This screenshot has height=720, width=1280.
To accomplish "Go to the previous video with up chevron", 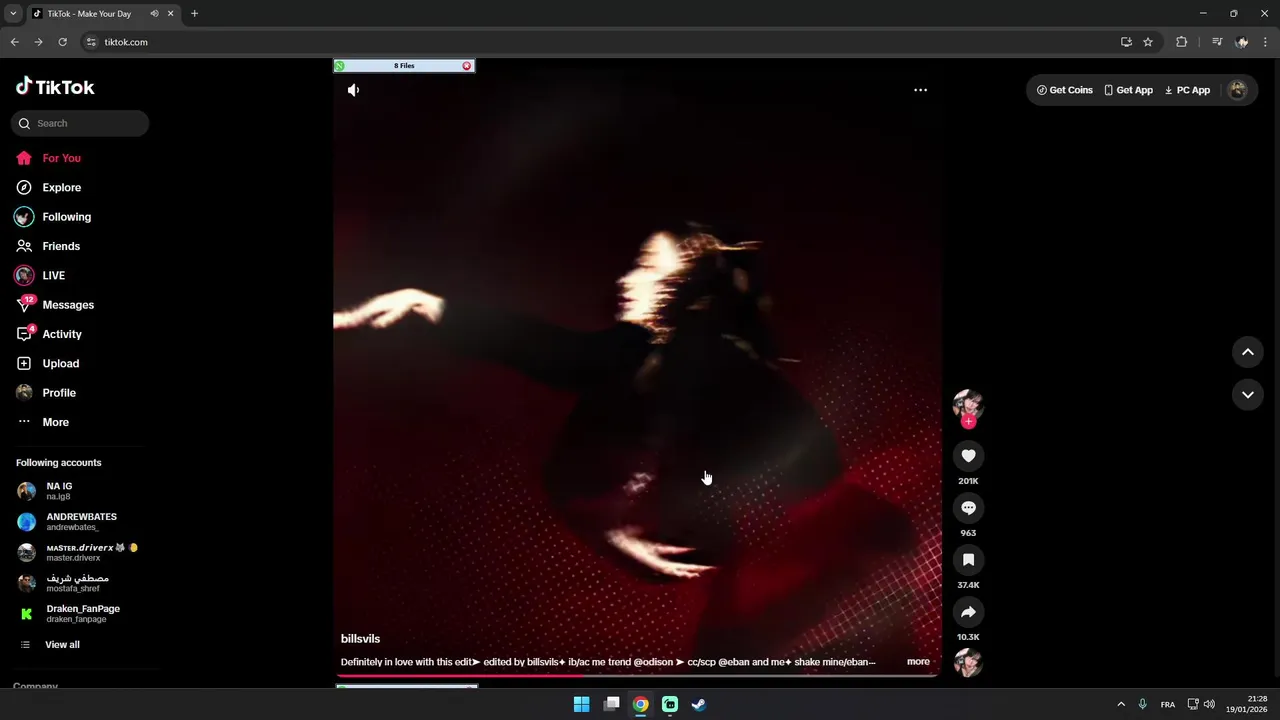I will click(1248, 352).
